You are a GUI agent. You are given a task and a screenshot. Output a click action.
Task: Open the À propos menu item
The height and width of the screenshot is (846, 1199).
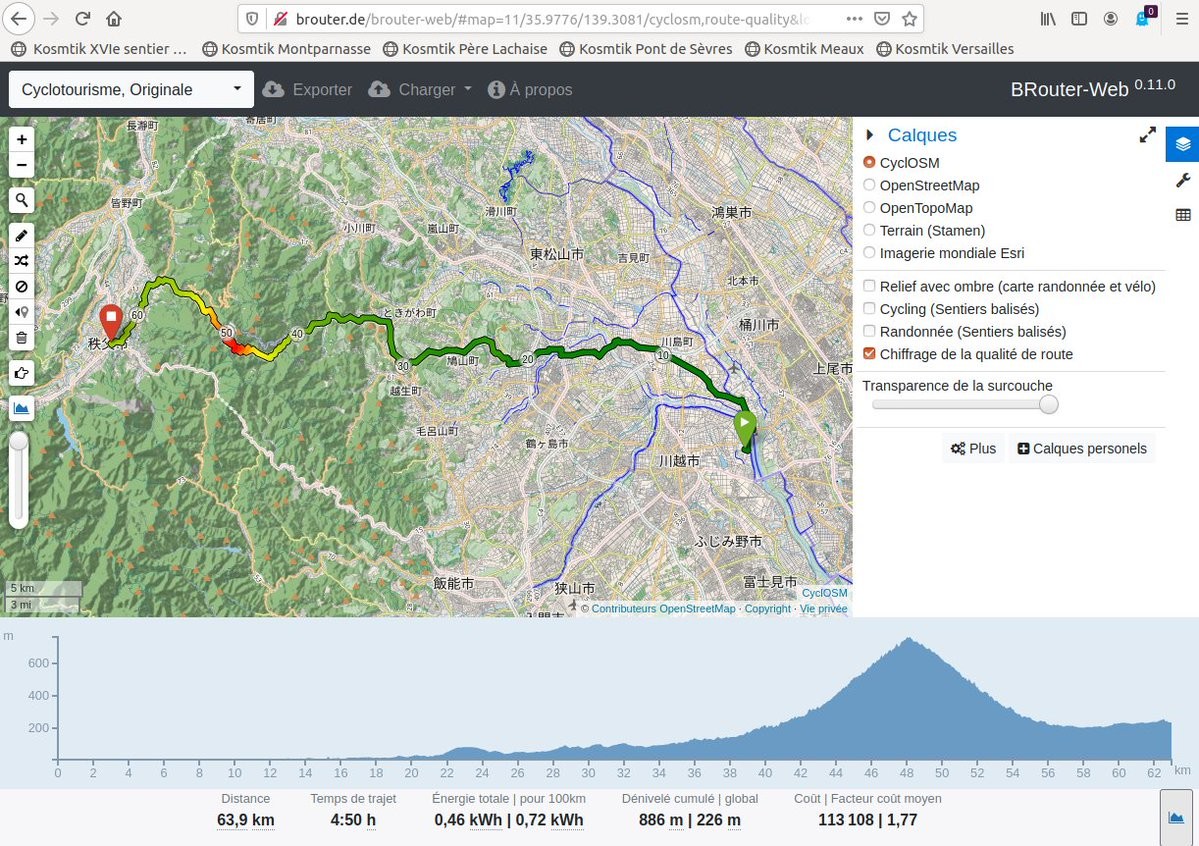(530, 90)
